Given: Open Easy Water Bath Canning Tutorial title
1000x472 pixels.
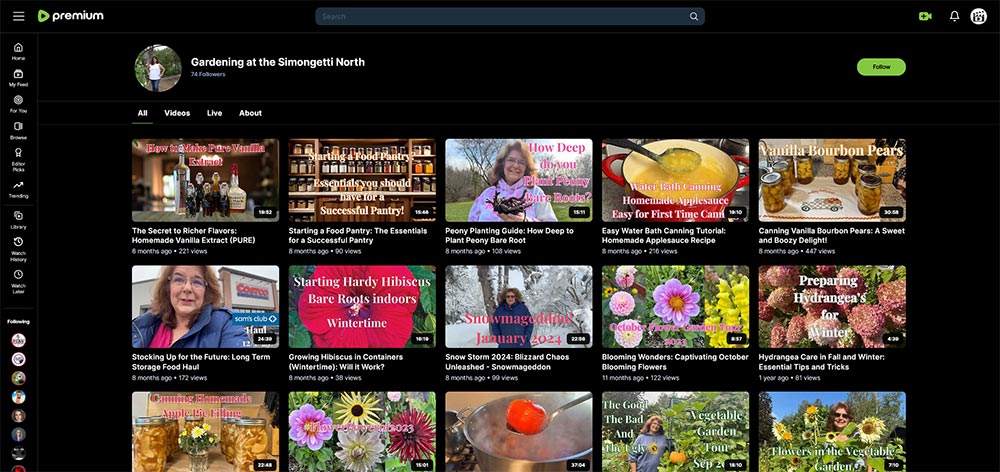Looking at the screenshot, I should click(664, 235).
